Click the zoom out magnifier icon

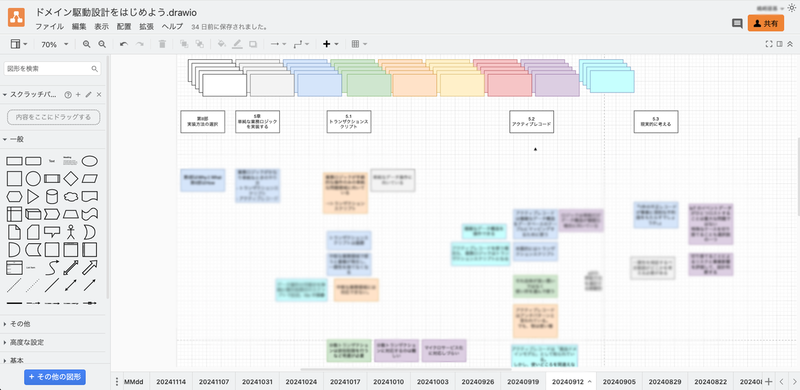(x=102, y=44)
